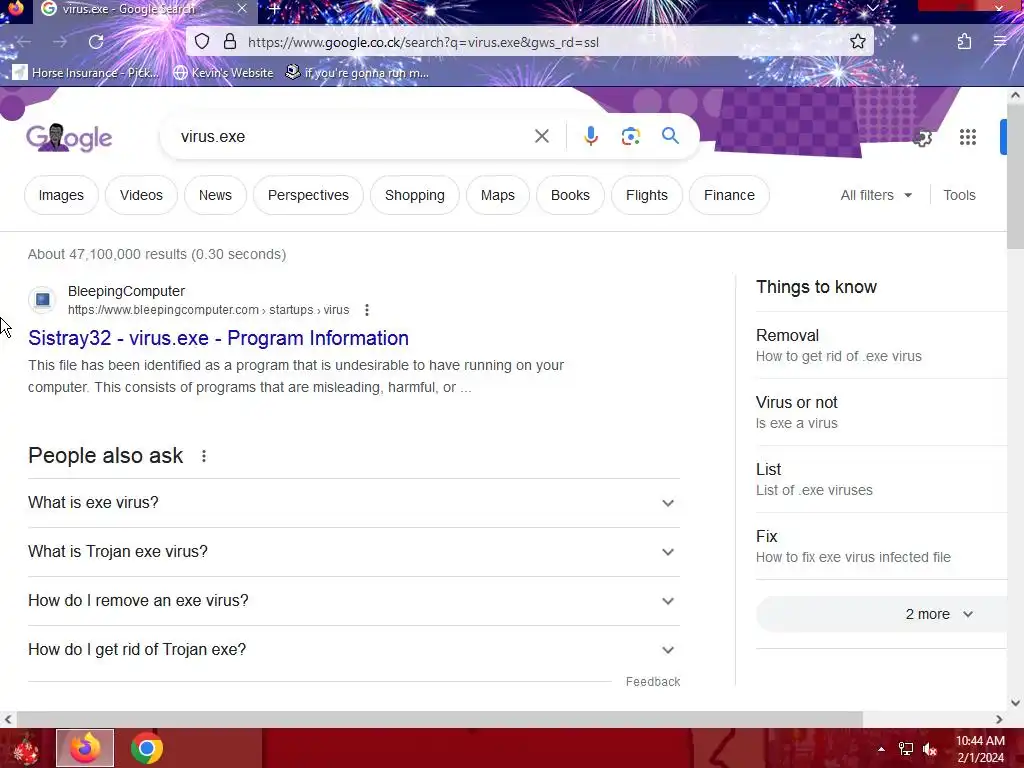This screenshot has height=768, width=1024.
Task: Open Fix topic in Things to know
Action: click(x=880, y=546)
